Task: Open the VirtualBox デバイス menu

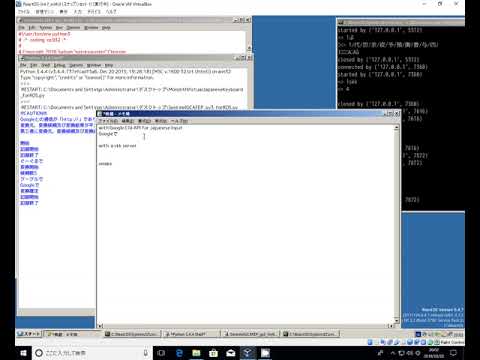Action: point(94,12)
